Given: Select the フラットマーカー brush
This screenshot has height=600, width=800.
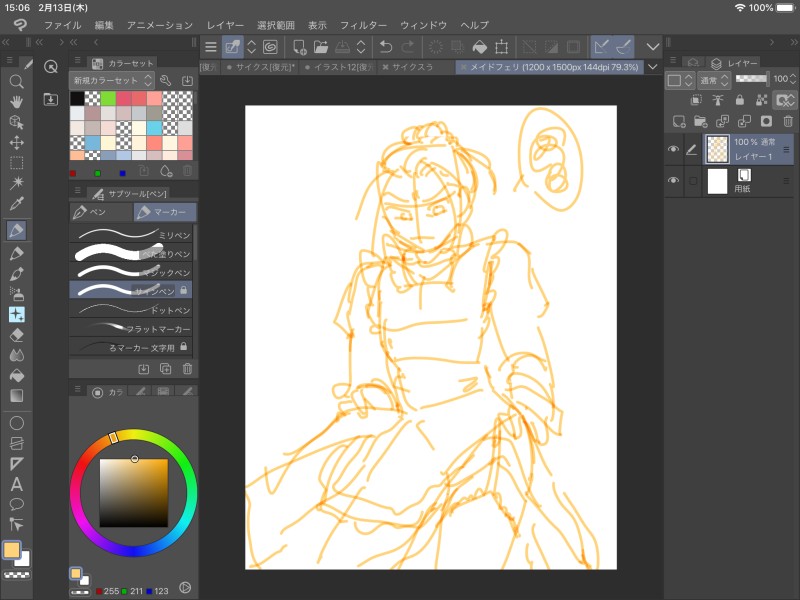Looking at the screenshot, I should coord(131,329).
